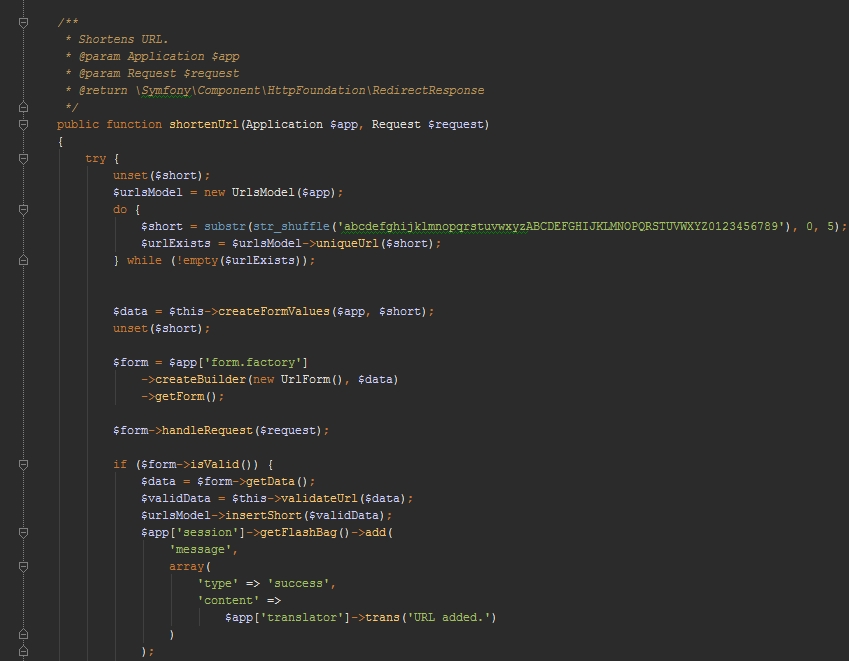Collapse the getFlashBag()->add( call fold marker
Image resolution: width=849 pixels, height=661 pixels.
pos(23,533)
